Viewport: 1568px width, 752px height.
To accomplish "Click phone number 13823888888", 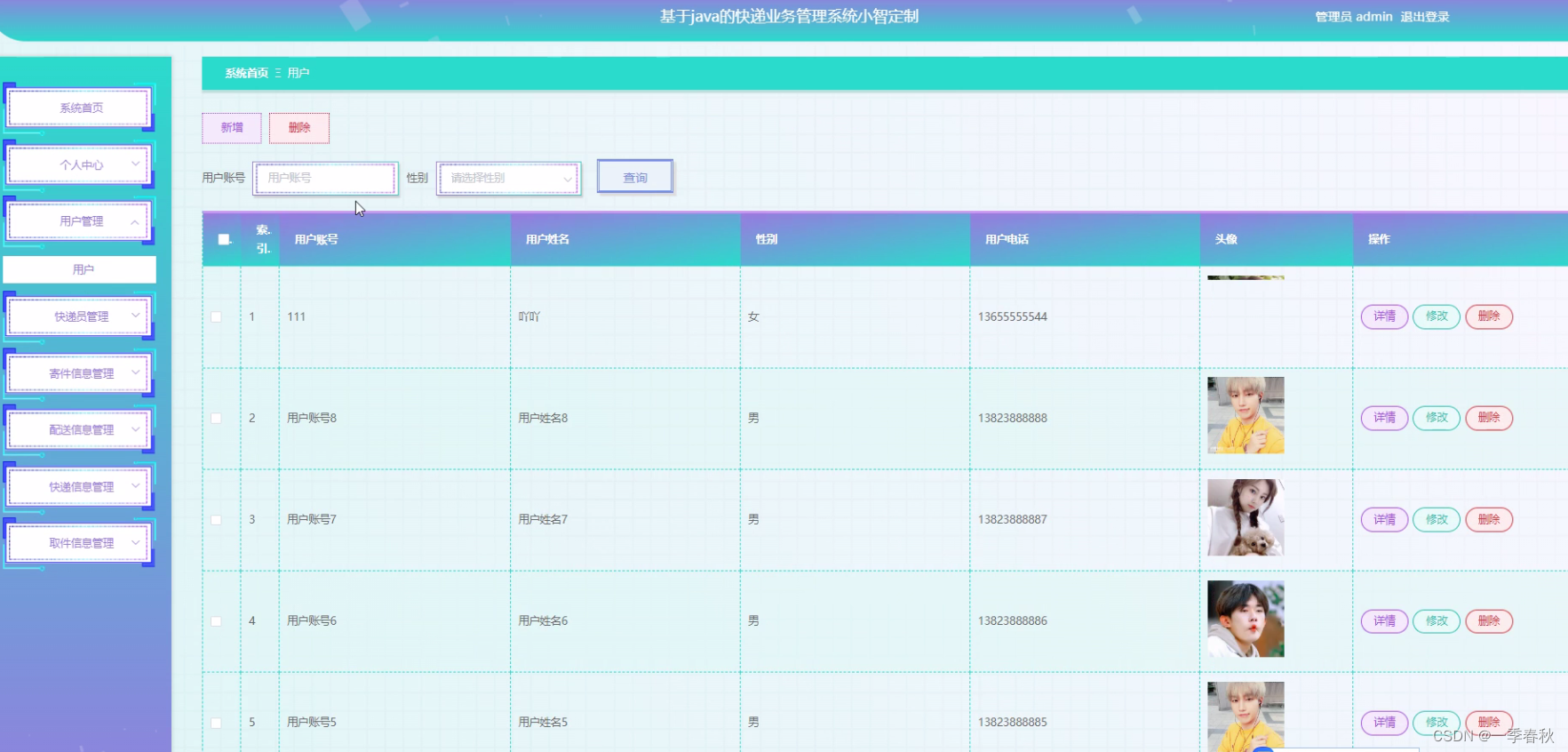I will click(1013, 418).
